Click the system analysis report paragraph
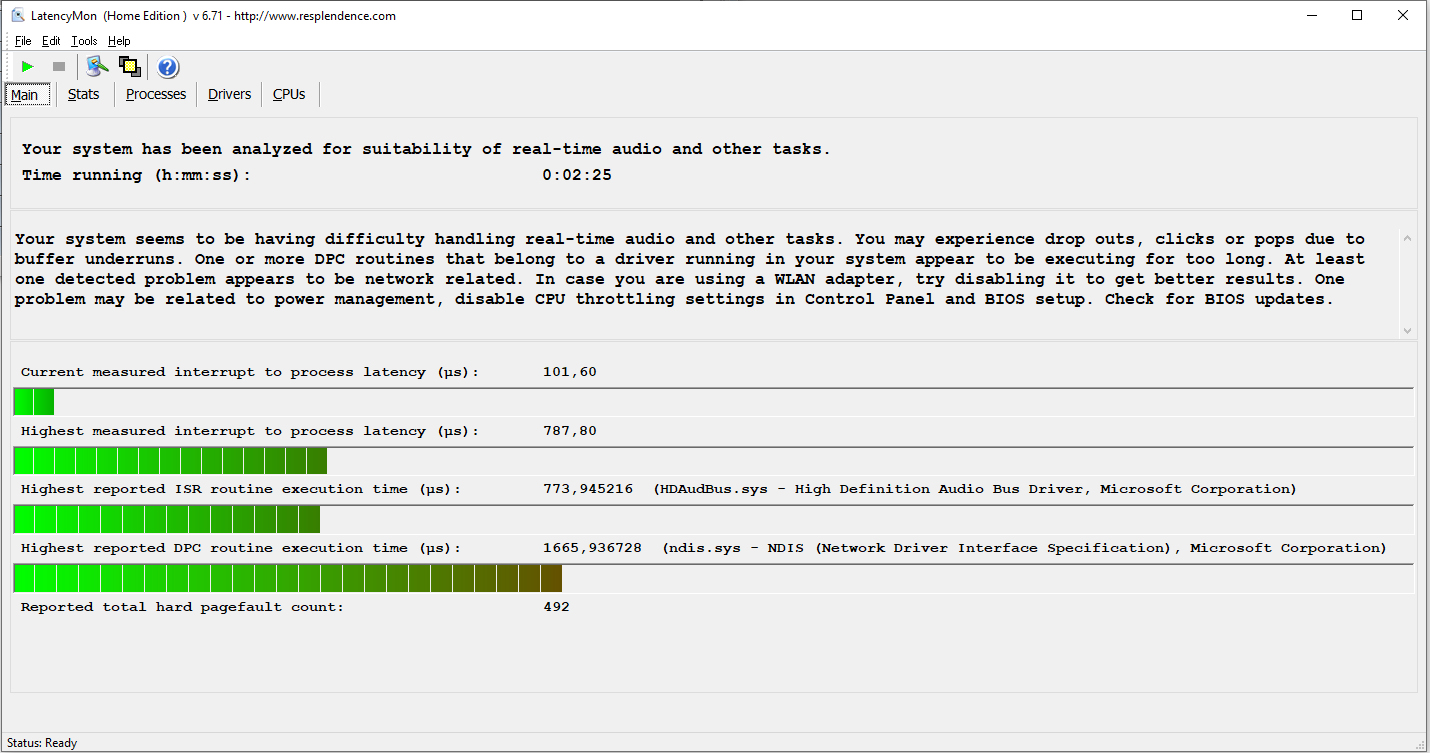The image size is (1430, 753). pos(690,269)
